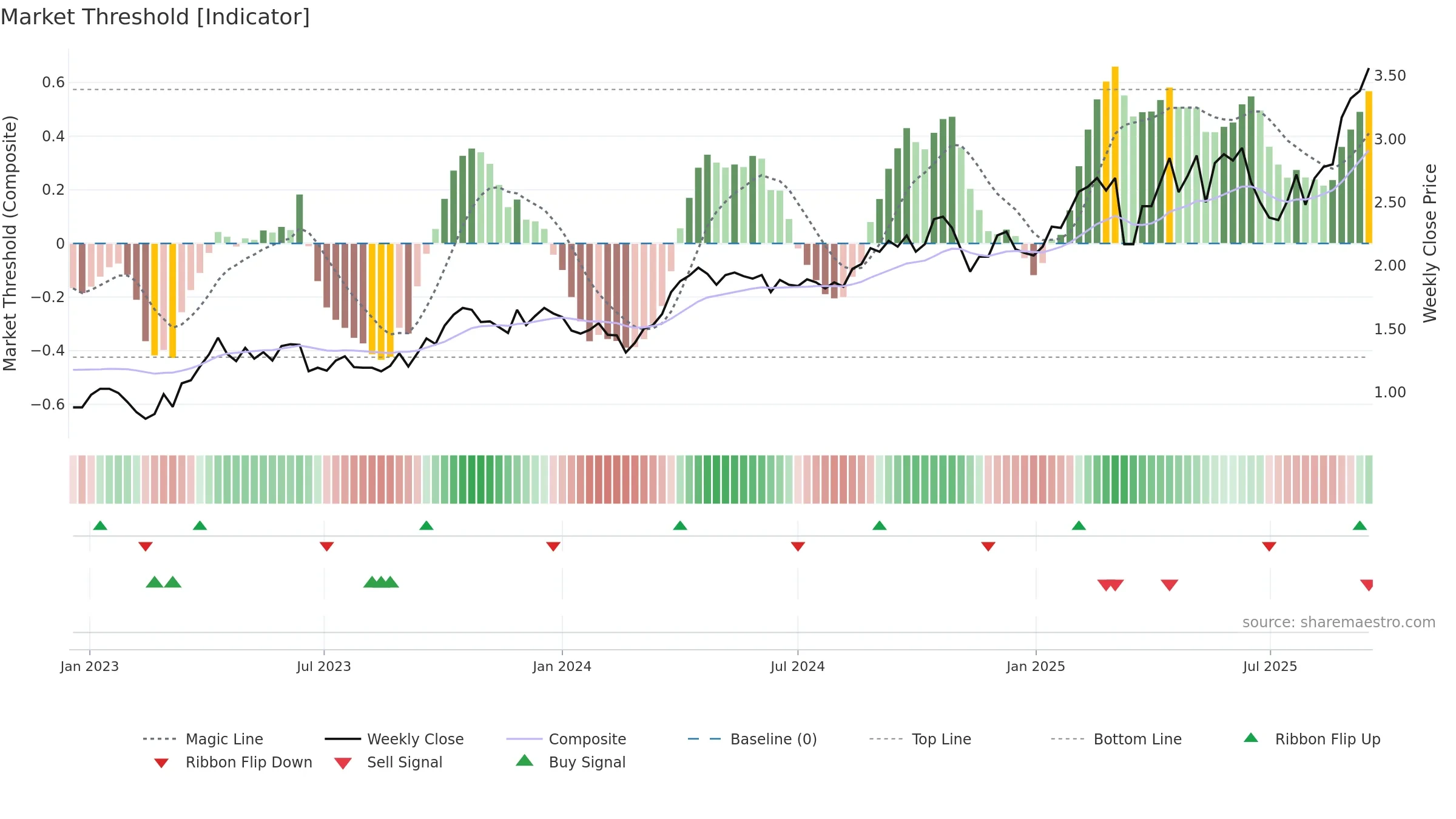1456x819 pixels.
Task: Click the Ribbon Flip Up marker between Jul 2024 and Jan 2025
Action: click(880, 525)
